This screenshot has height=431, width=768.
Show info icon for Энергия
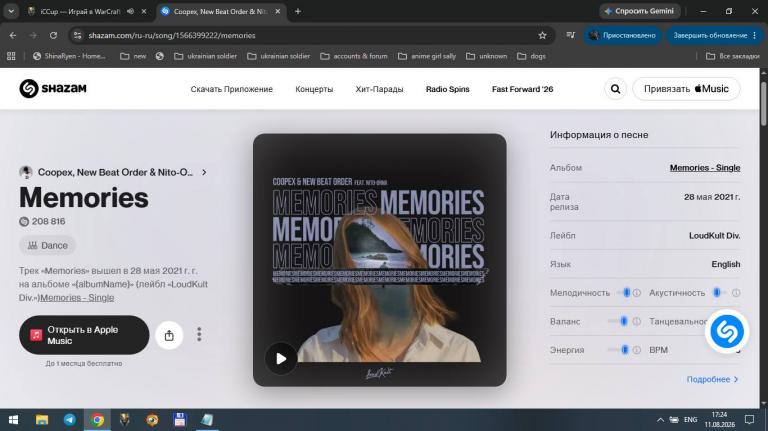637,350
